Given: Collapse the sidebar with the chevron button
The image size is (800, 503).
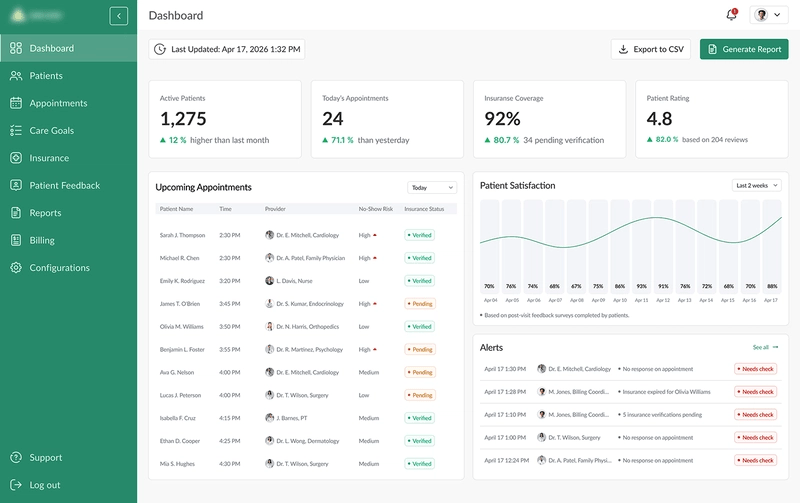Looking at the screenshot, I should pos(118,16).
